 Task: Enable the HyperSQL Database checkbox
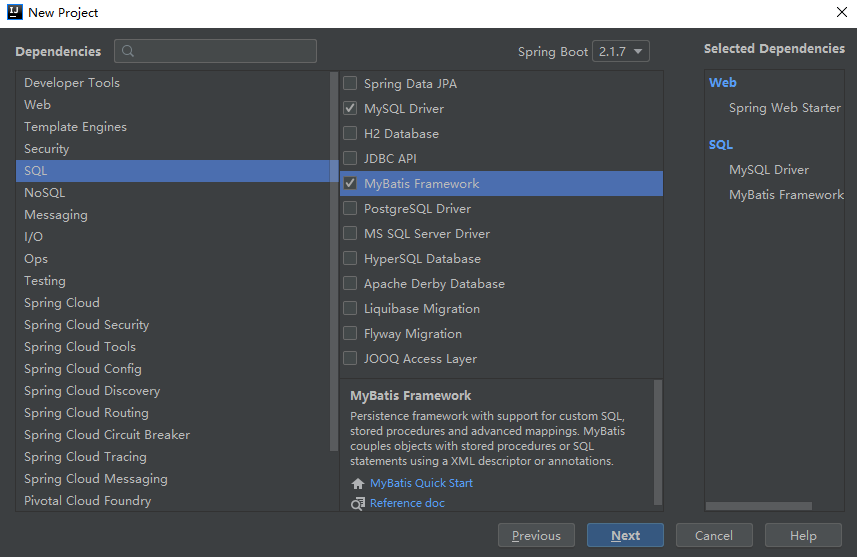click(x=350, y=258)
